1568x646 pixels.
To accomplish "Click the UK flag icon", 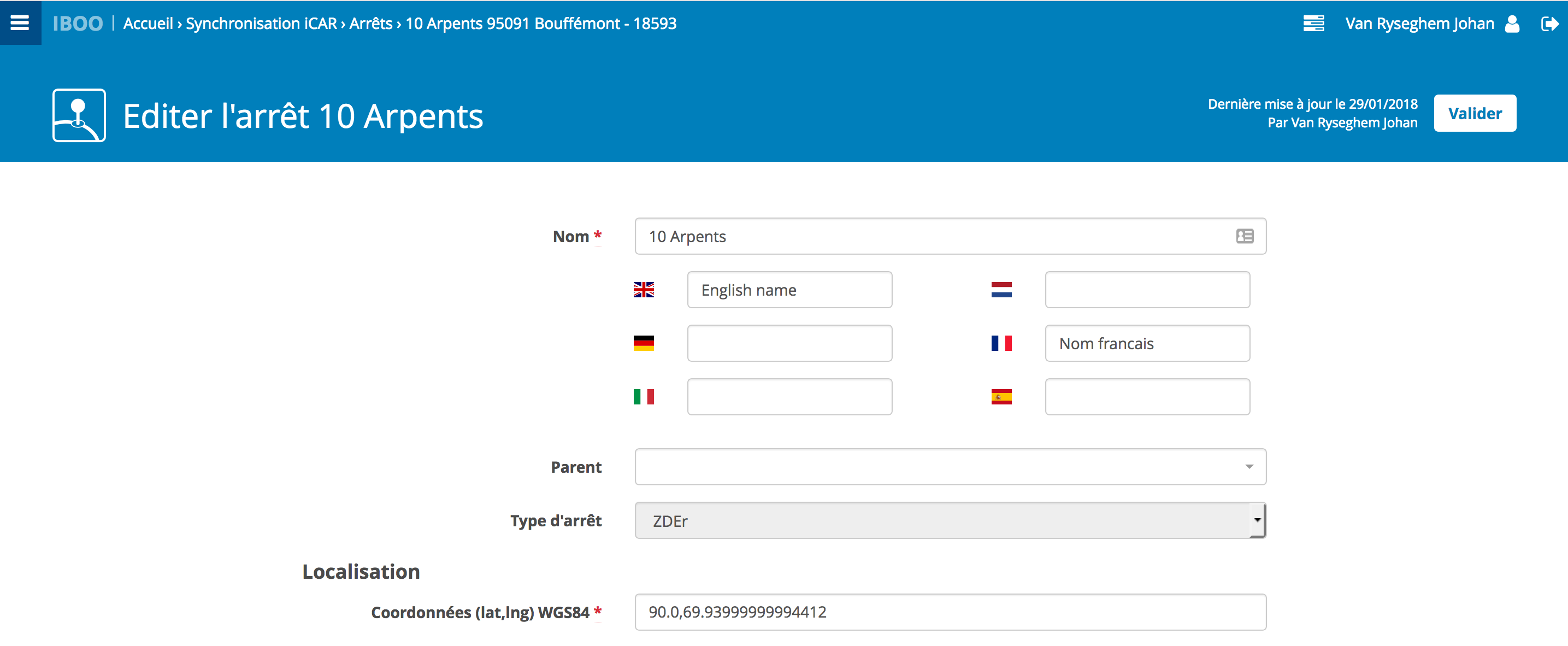I will point(644,290).
